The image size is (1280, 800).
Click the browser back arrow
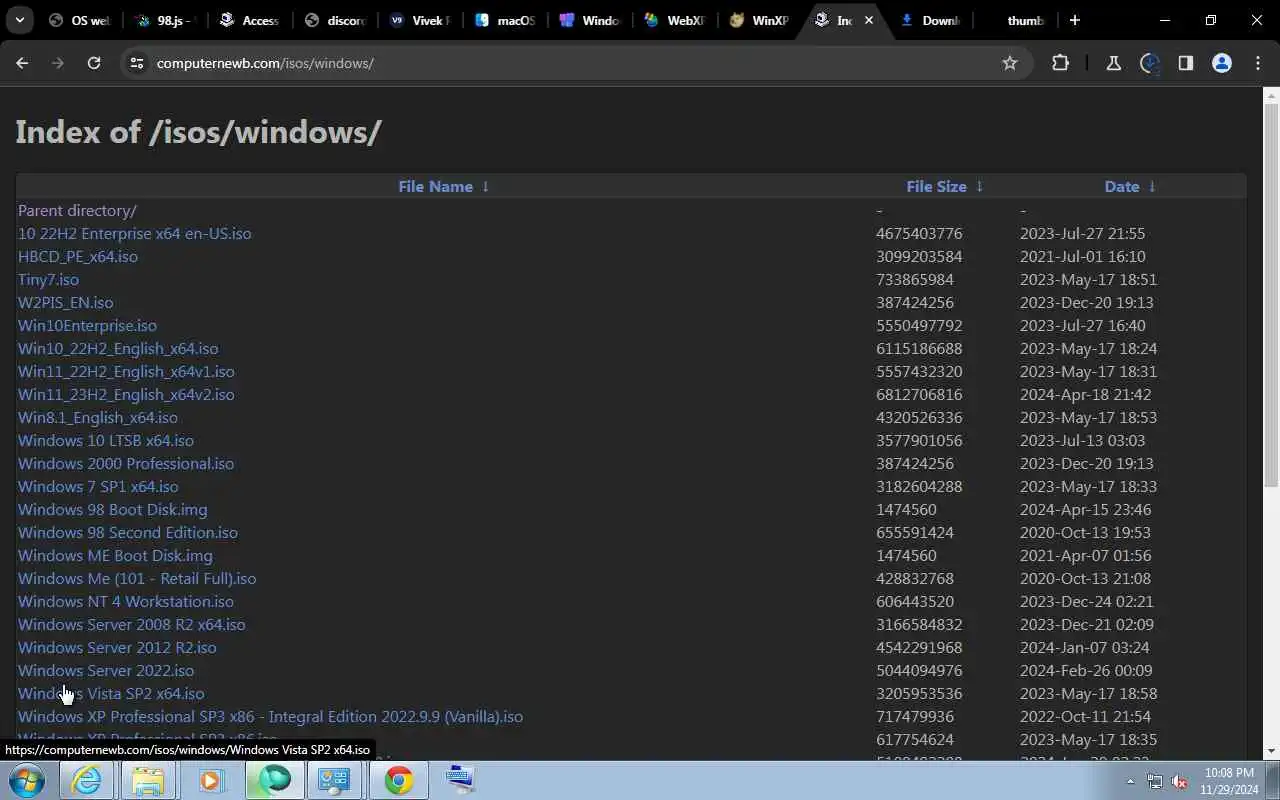tap(22, 63)
